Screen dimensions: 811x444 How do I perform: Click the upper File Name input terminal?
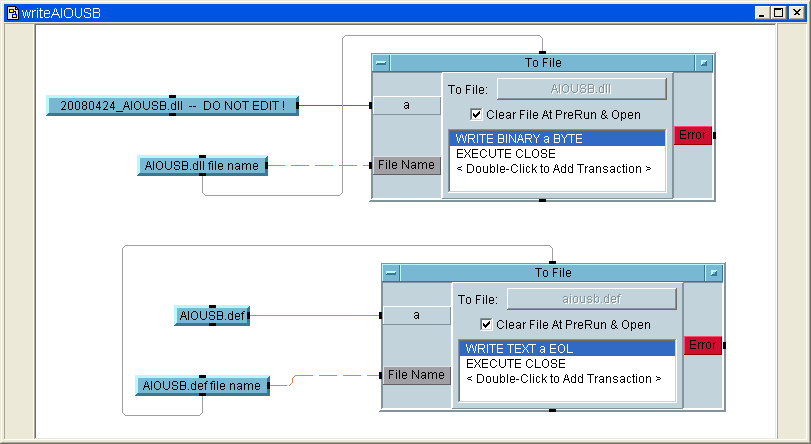406,165
